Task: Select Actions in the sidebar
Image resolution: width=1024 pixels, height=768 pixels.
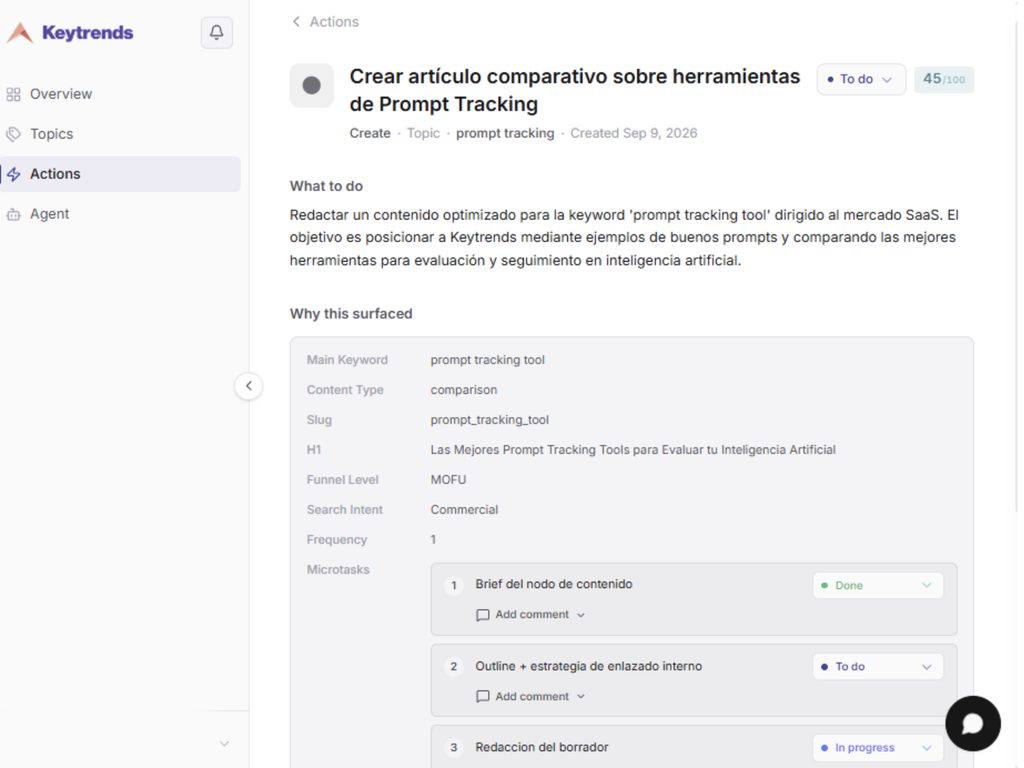Action: click(x=120, y=174)
